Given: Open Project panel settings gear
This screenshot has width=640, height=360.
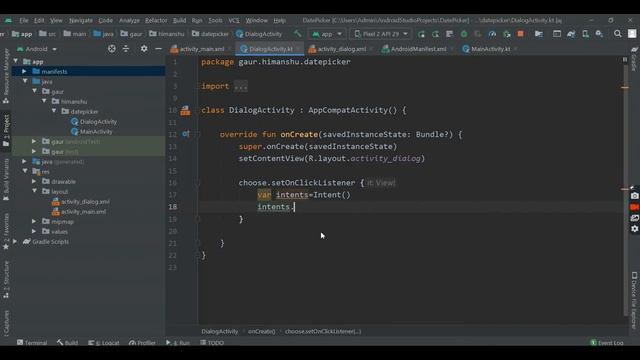Looking at the screenshot, I should [144, 49].
